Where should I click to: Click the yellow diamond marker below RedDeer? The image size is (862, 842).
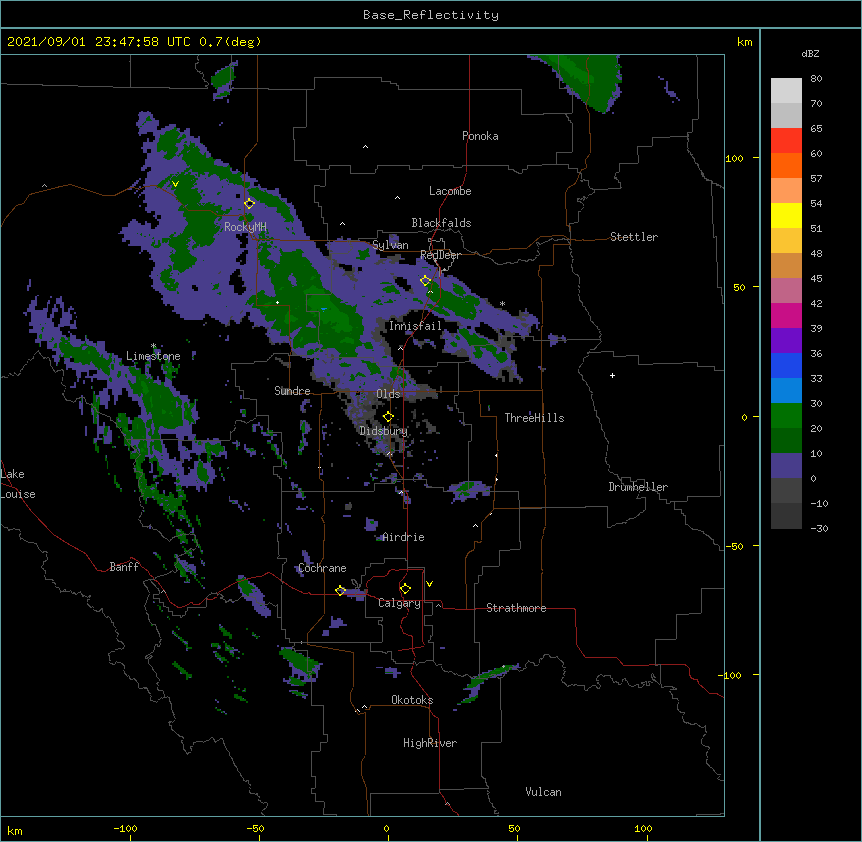(x=425, y=280)
